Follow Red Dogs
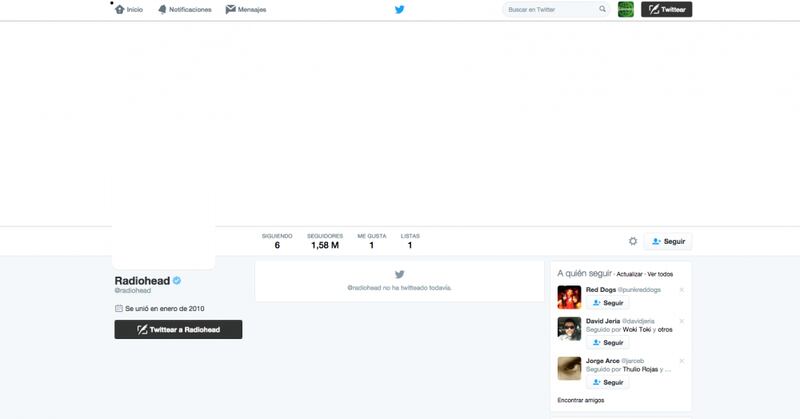 pyautogui.click(x=607, y=303)
